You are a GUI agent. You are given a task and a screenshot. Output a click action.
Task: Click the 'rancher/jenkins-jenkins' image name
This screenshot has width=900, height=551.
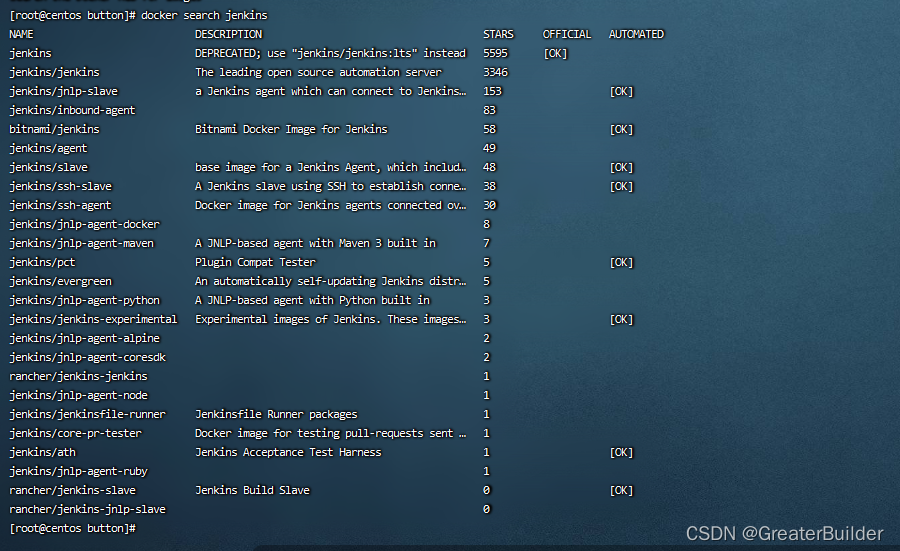(78, 376)
